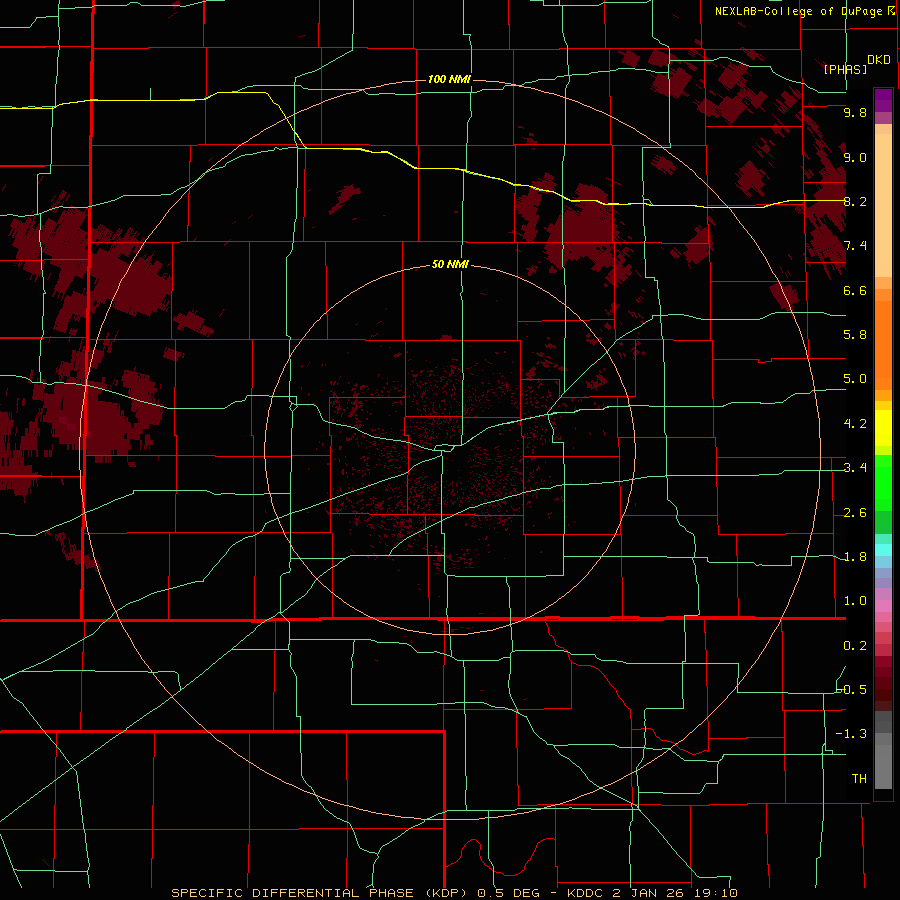Viewport: 900px width, 900px height.
Task: Click the cyan segment of the color bar
Action: tap(883, 550)
